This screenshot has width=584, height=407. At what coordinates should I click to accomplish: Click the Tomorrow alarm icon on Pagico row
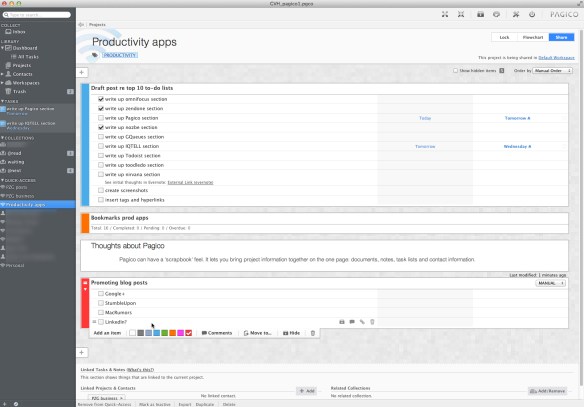point(529,118)
